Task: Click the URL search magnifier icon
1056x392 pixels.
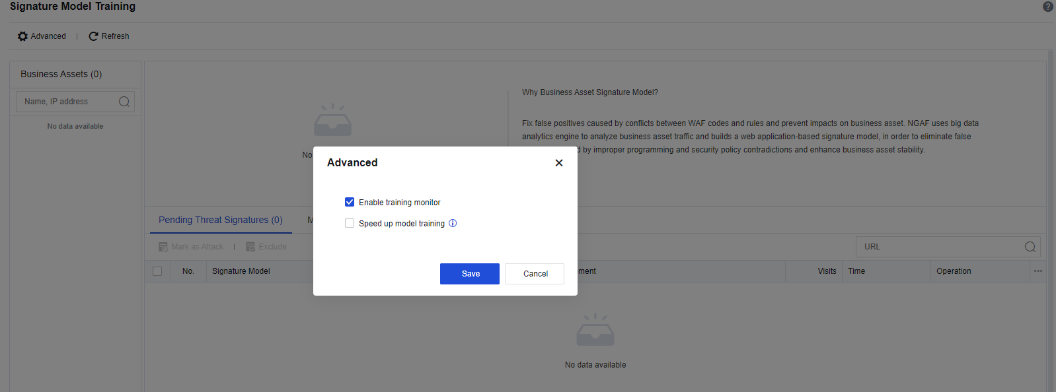Action: [x=1030, y=247]
